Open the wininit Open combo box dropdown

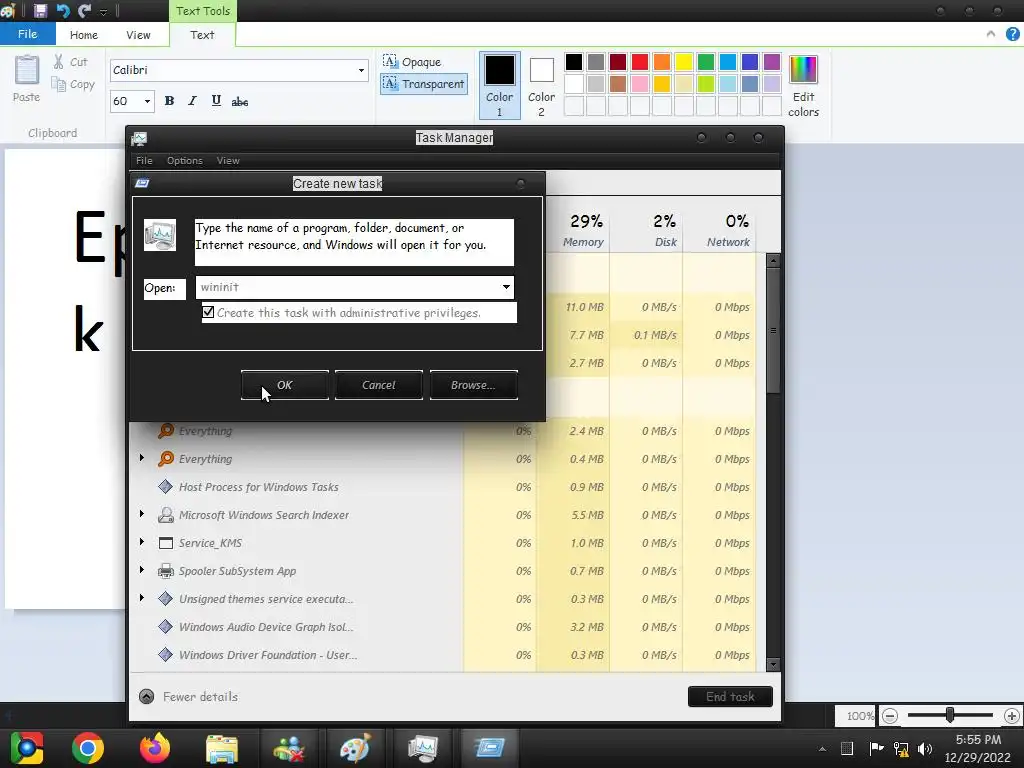click(506, 287)
